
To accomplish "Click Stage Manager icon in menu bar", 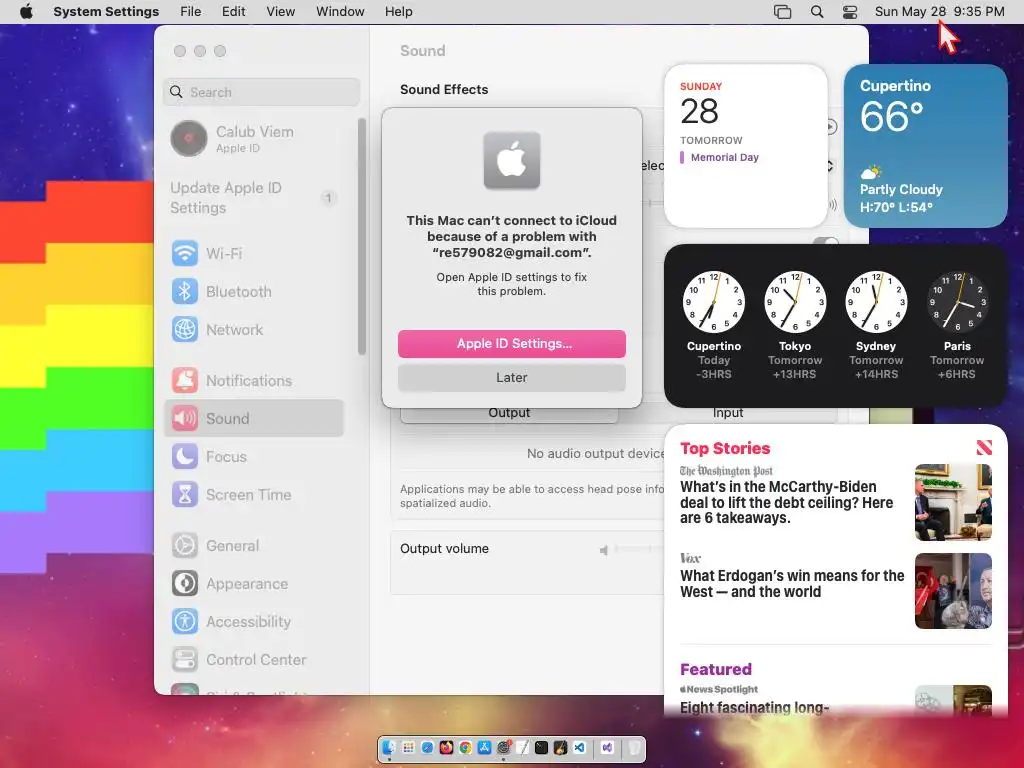I will (x=782, y=12).
